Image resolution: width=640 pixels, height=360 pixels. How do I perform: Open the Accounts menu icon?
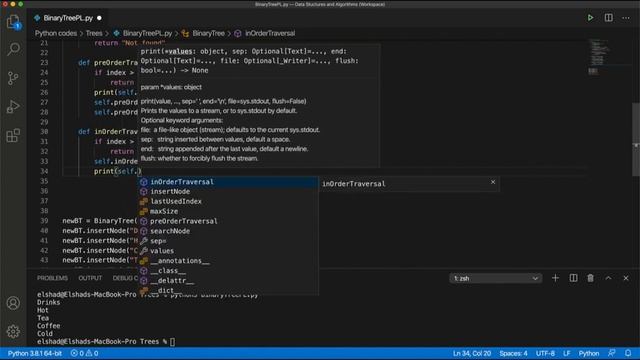click(x=13, y=303)
